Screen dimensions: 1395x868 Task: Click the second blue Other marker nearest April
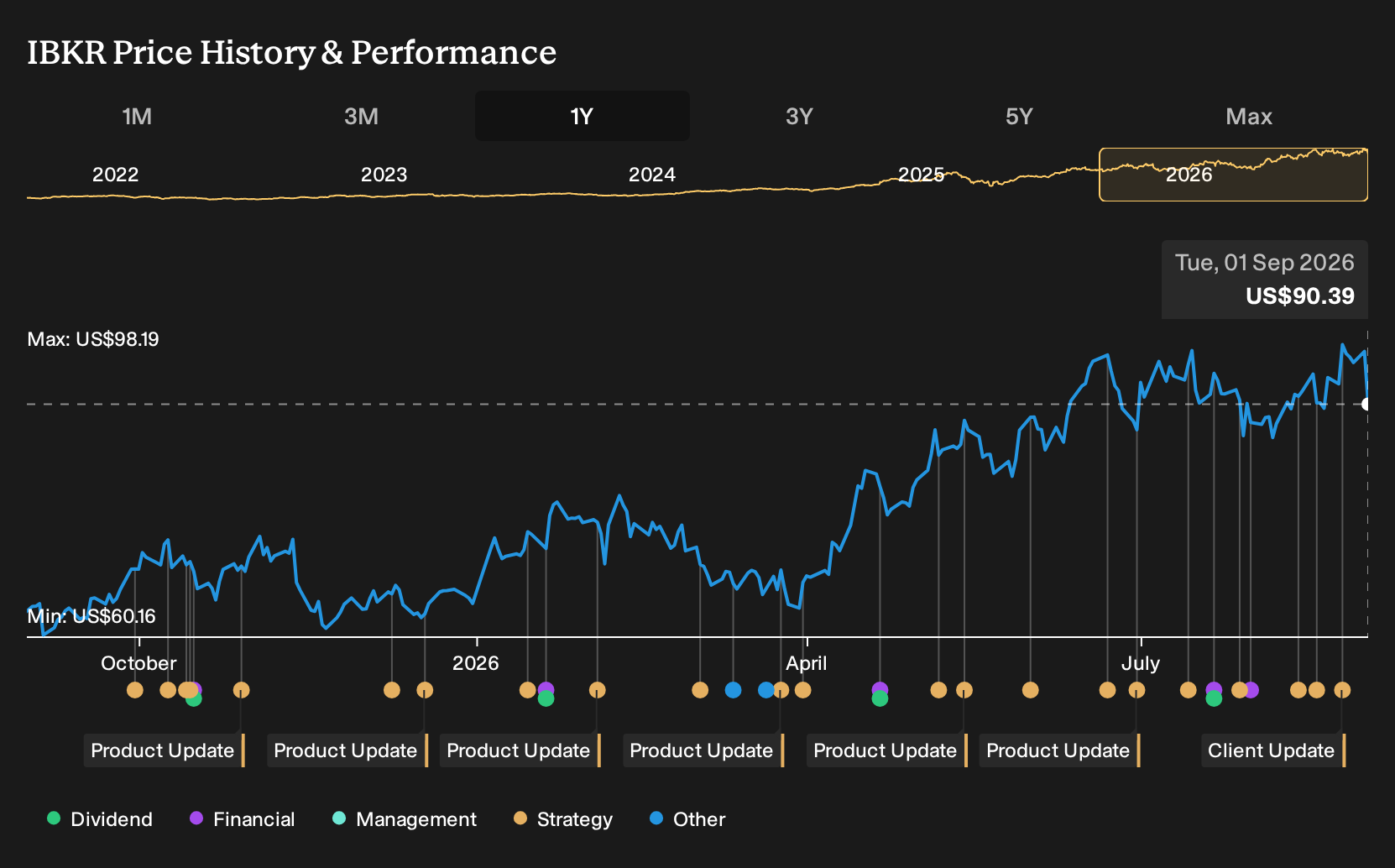[766, 690]
